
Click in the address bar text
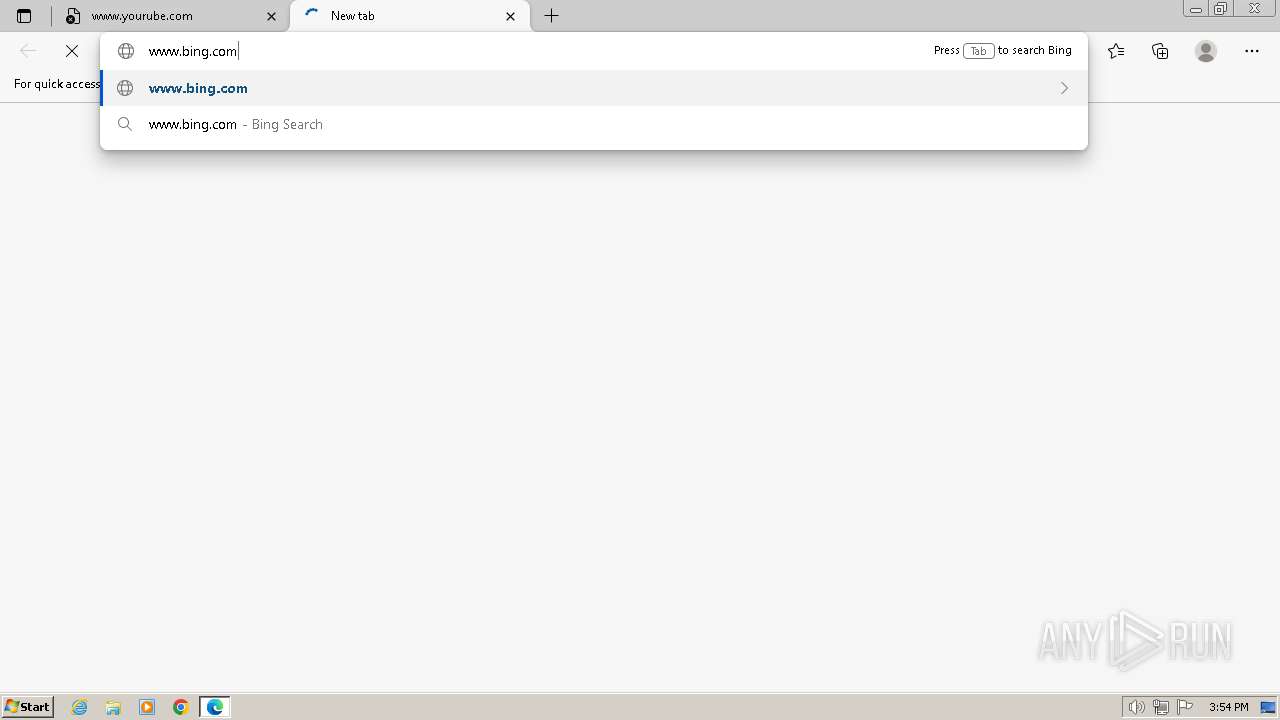point(192,51)
